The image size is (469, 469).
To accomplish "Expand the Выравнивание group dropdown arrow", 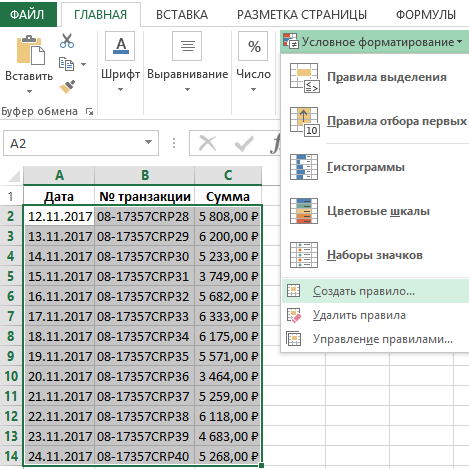I will (187, 89).
